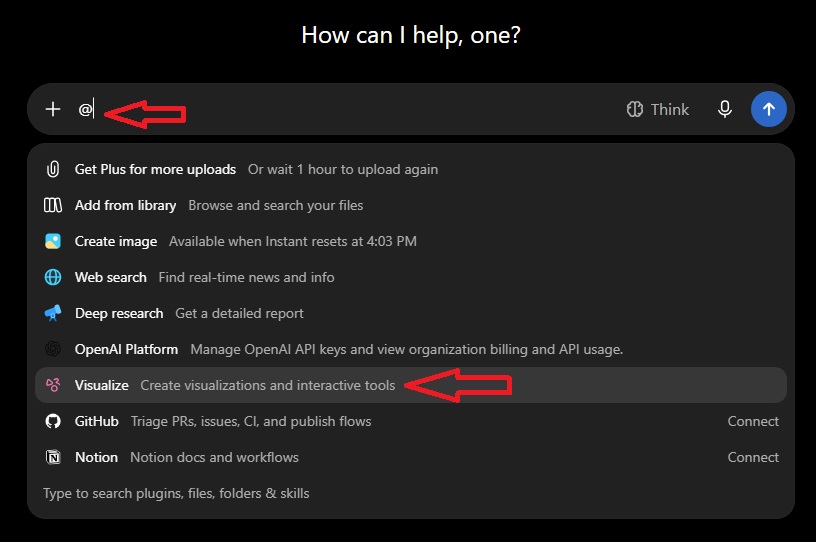This screenshot has width=816, height=542.
Task: Click 'Create visualizations and interactive tools' text
Action: tap(267, 385)
